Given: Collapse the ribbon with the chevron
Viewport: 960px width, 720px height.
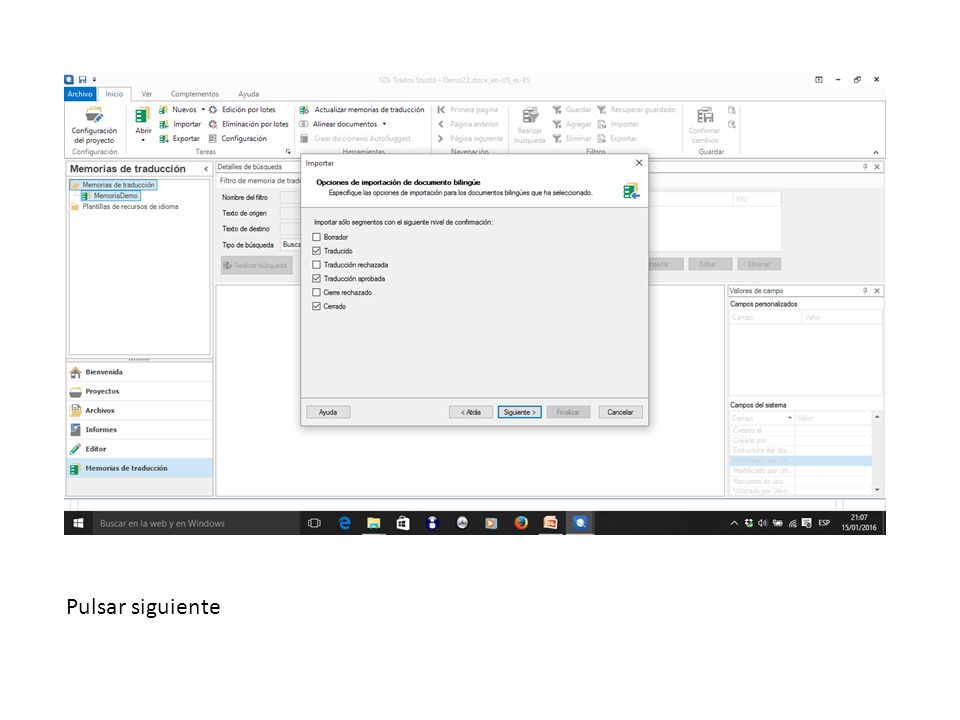Looking at the screenshot, I should coord(876,152).
